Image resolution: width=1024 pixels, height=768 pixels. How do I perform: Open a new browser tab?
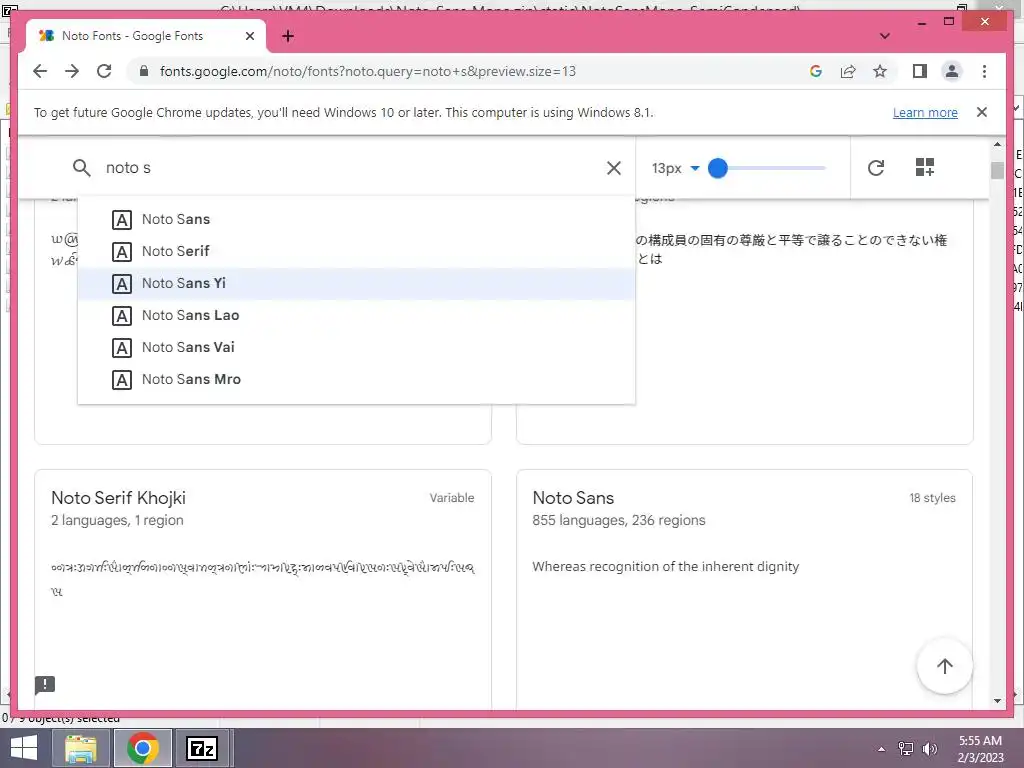click(288, 37)
